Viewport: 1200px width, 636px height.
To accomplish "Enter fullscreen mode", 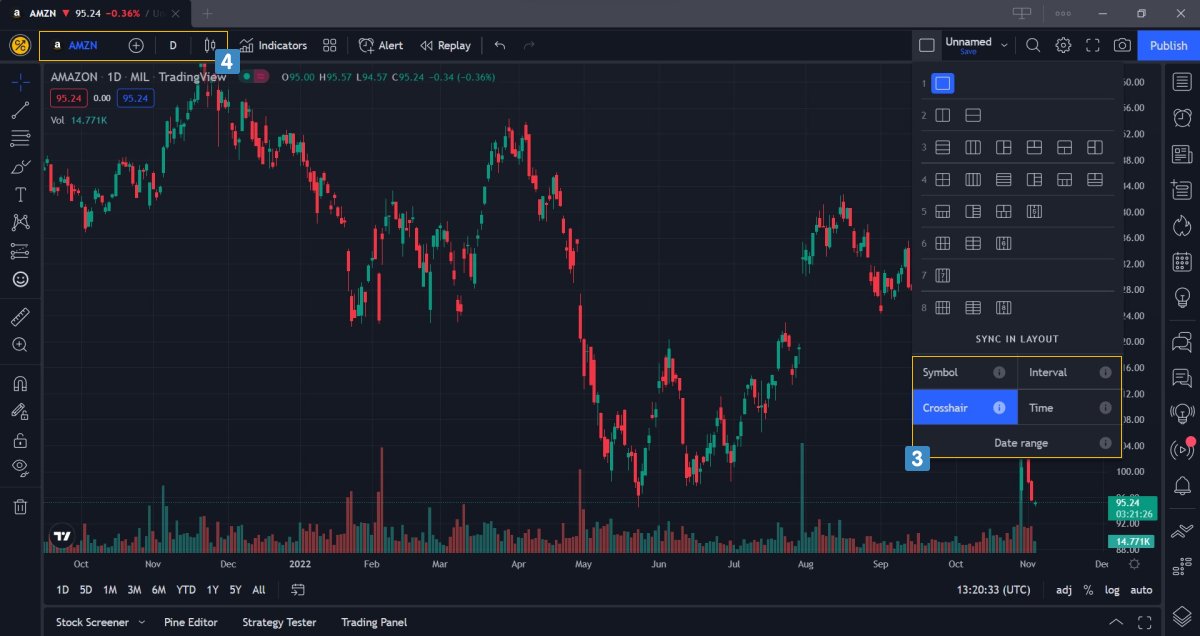I will [x=1093, y=45].
